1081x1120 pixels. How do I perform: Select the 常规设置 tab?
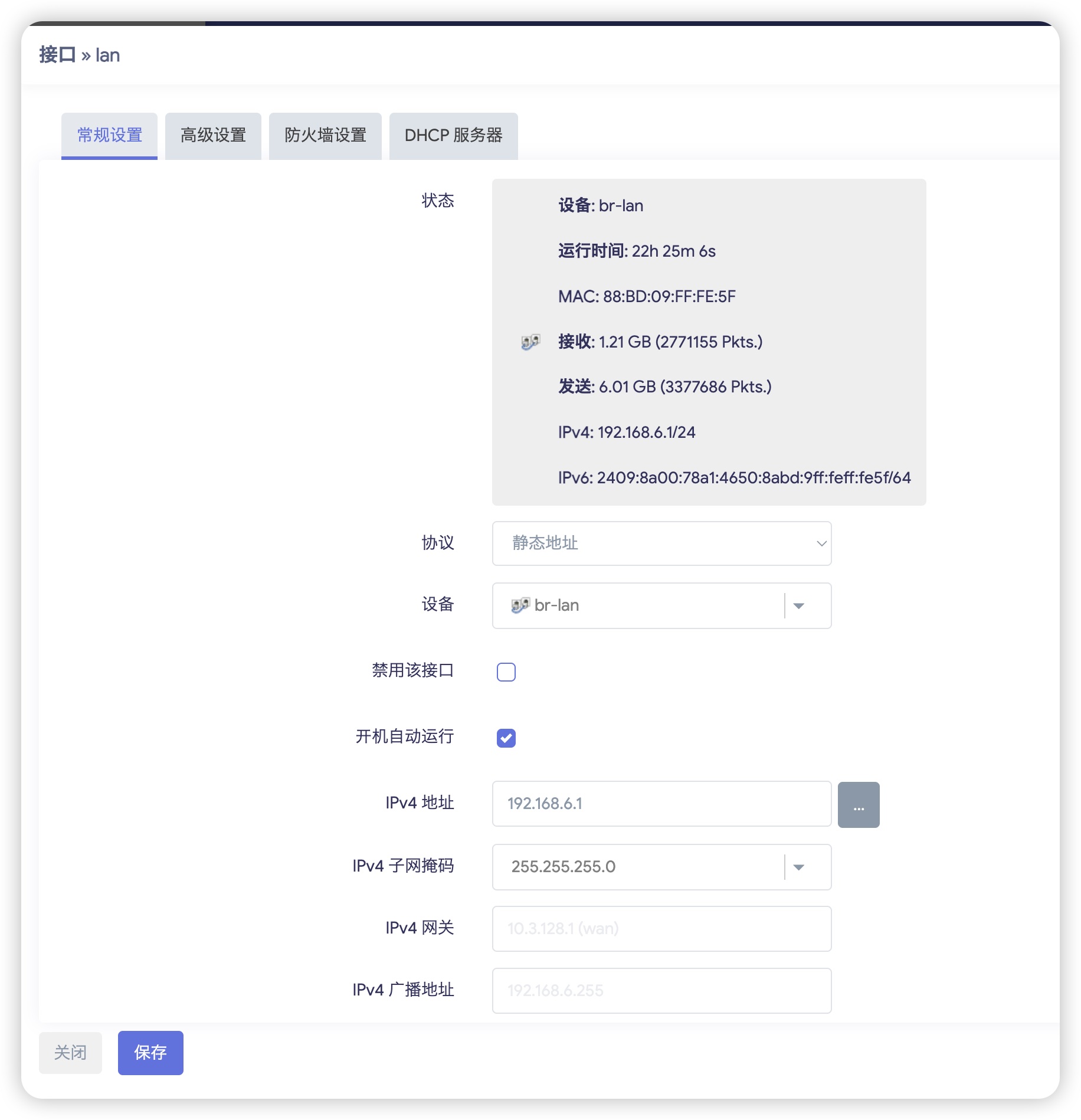click(109, 136)
